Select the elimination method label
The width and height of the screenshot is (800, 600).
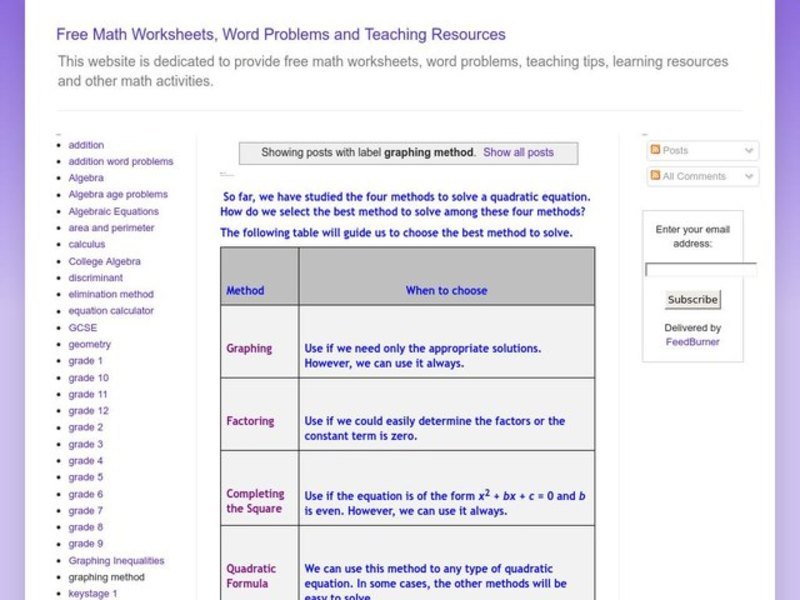click(112, 294)
